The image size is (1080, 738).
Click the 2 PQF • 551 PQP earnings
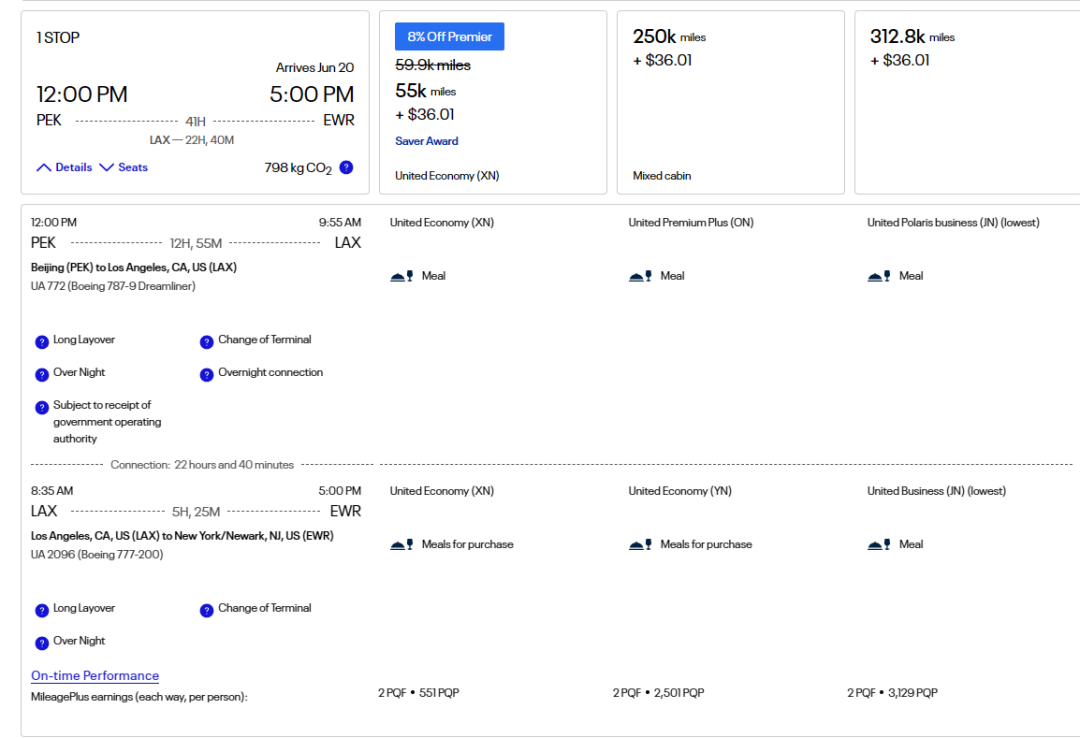tap(419, 693)
